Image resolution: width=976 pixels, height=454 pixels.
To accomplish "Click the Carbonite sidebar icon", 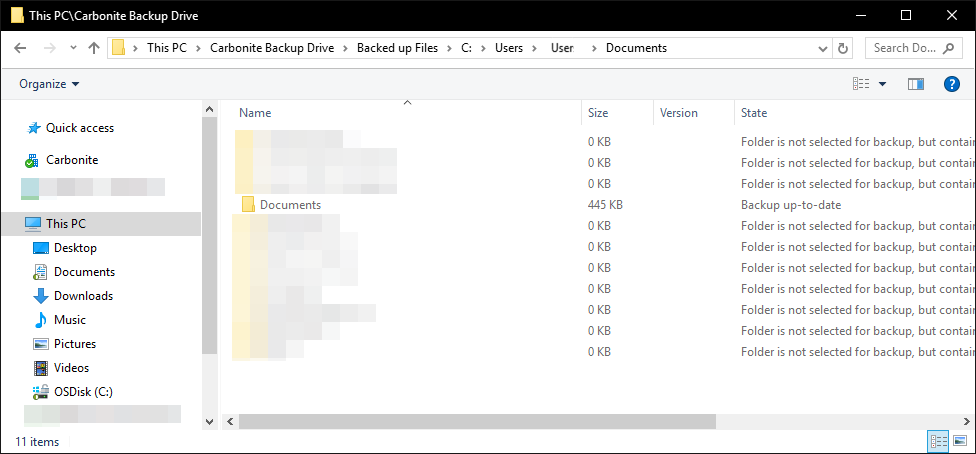I will click(x=32, y=161).
